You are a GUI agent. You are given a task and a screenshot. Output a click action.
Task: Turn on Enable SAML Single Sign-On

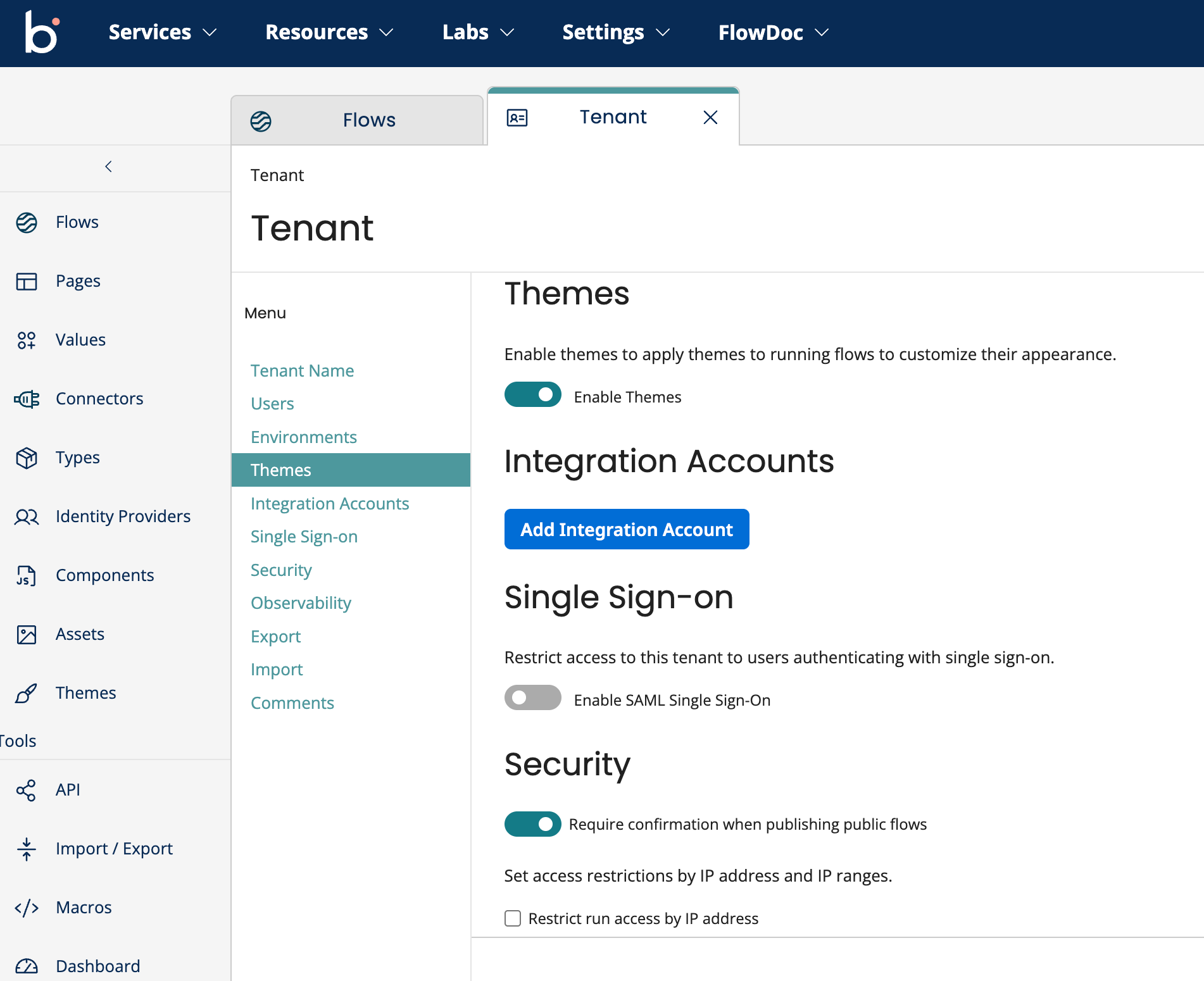532,697
